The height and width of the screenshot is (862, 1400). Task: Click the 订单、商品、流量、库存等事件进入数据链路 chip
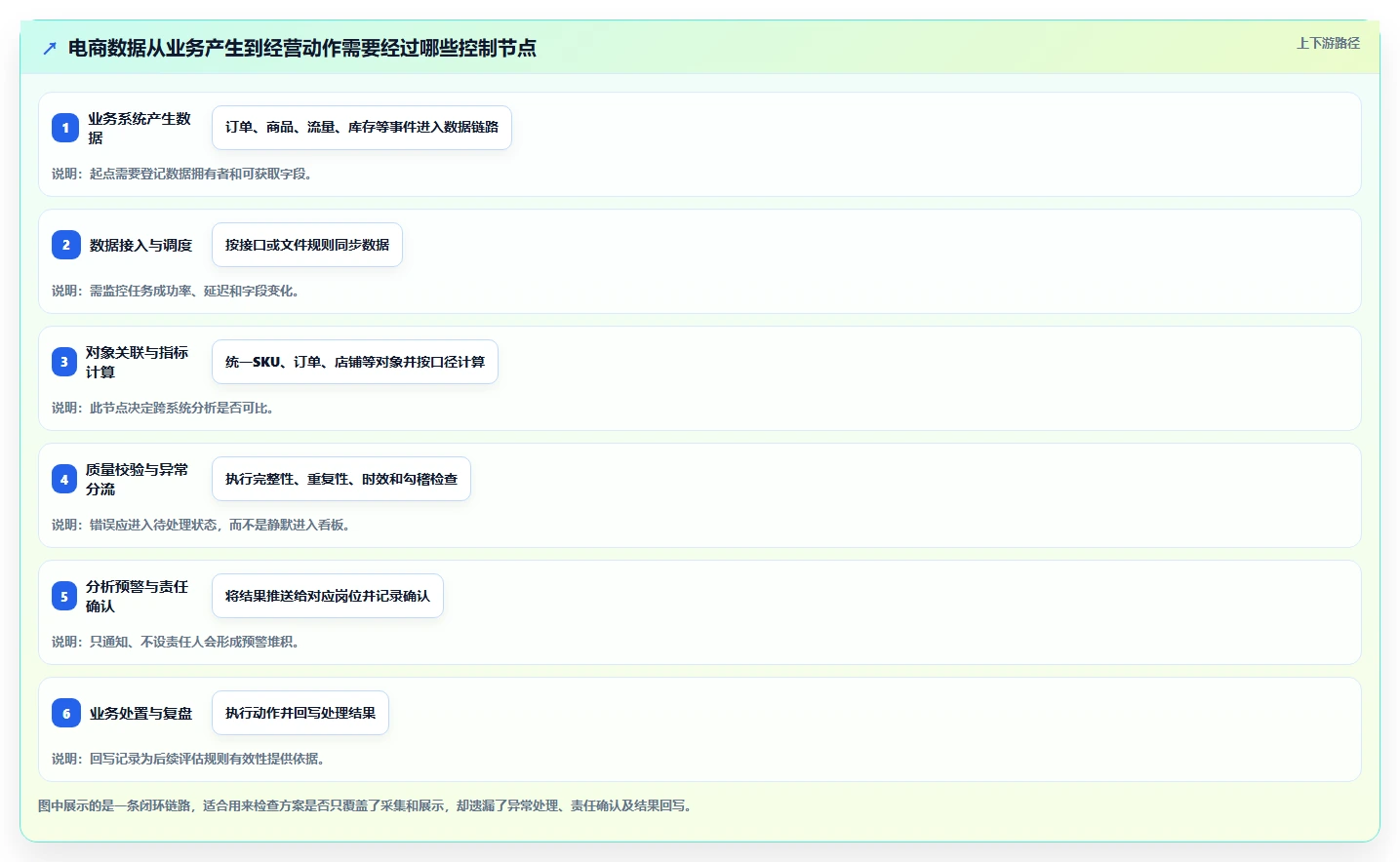362,128
